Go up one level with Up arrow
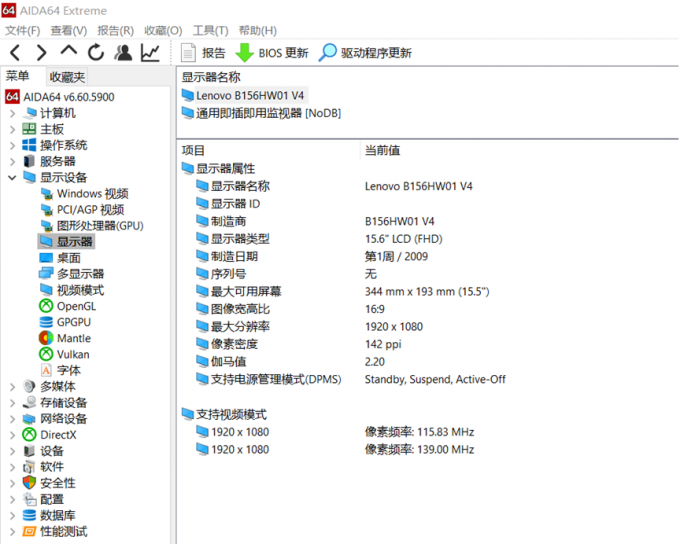Viewport: 680px width, 544px height. coord(68,52)
